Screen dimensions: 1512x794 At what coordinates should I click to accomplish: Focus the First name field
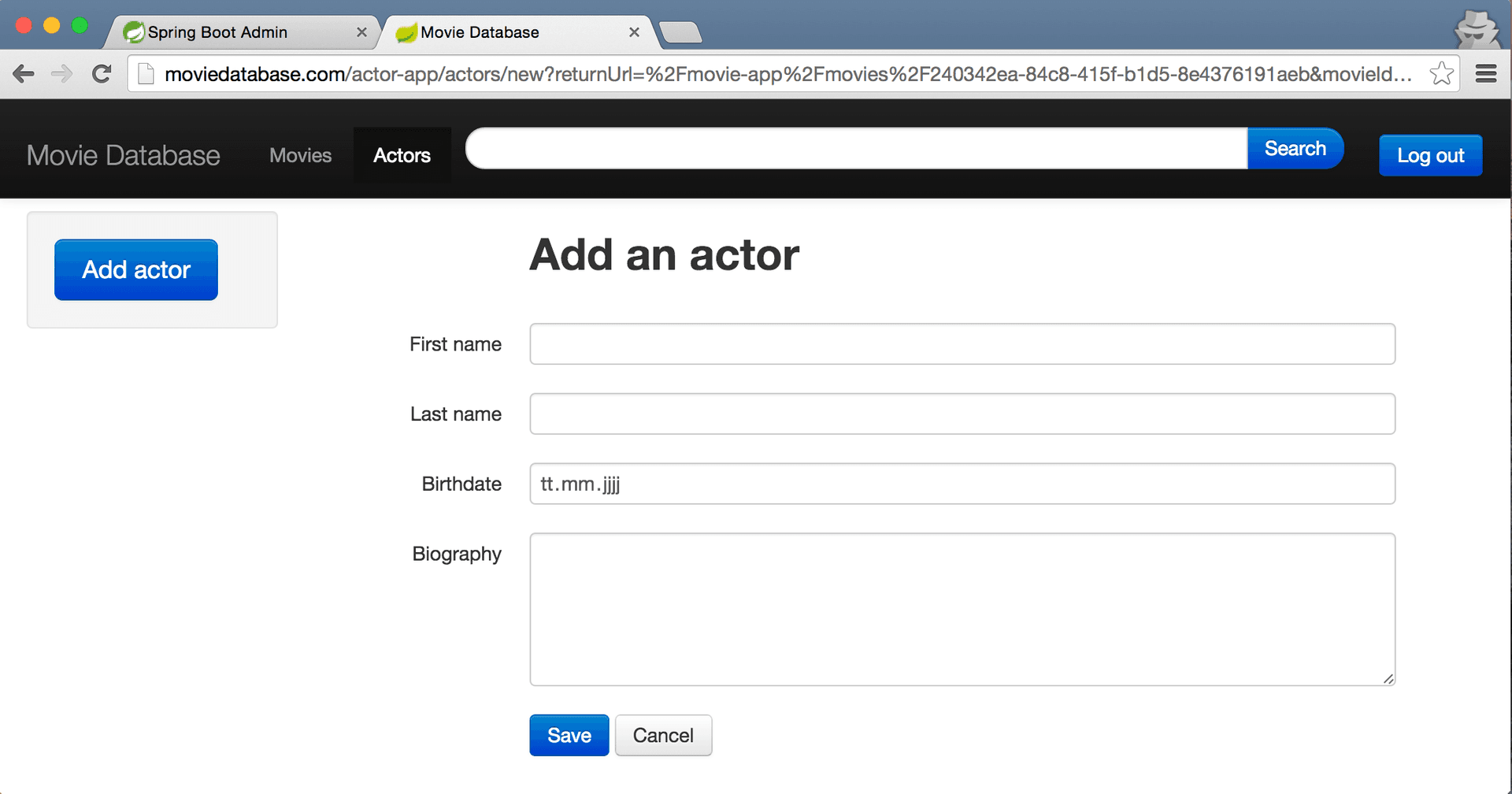(x=962, y=344)
